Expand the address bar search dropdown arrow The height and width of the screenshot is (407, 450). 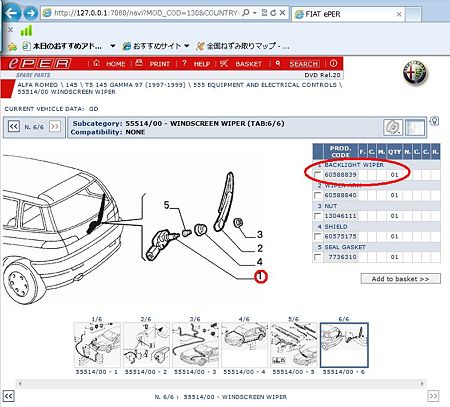pos(255,13)
